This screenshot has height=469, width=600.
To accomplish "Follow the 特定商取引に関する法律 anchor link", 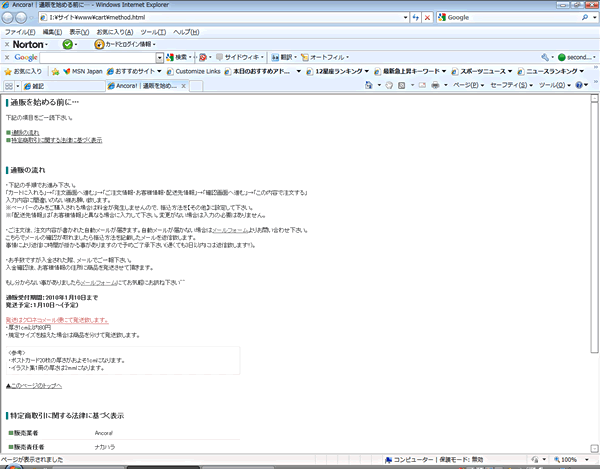I will [x=57, y=140].
